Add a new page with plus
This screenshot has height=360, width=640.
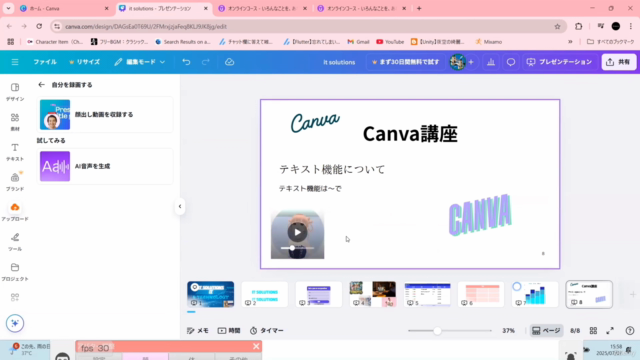click(x=633, y=294)
